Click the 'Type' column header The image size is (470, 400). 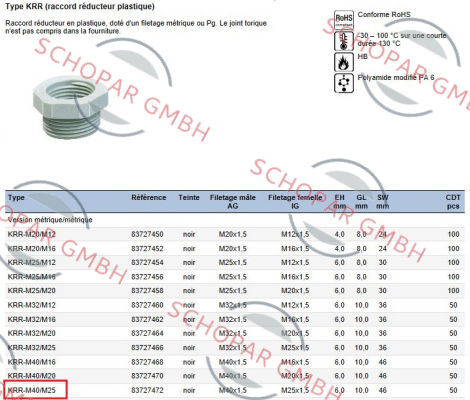tap(16, 197)
